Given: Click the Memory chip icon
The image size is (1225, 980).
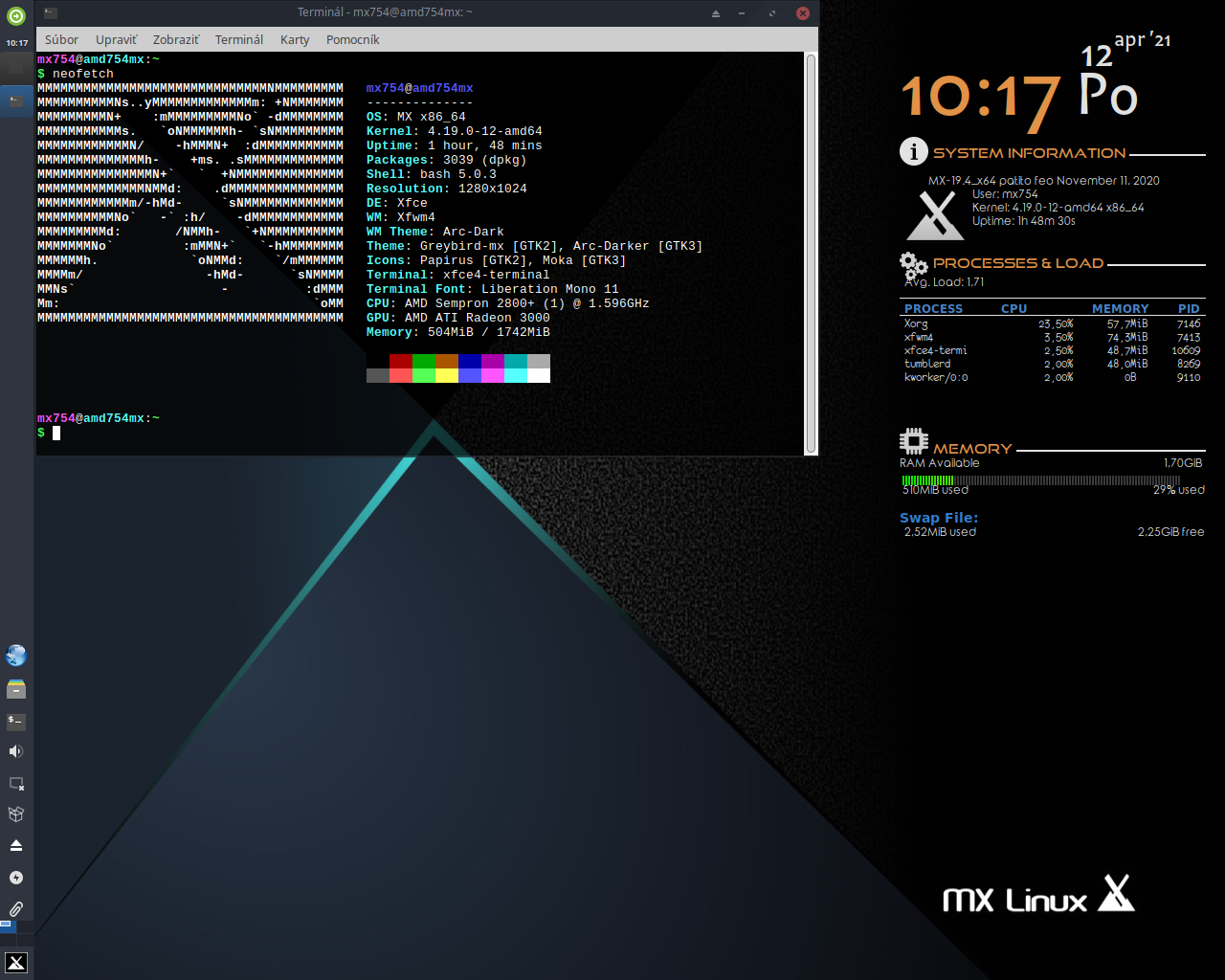Looking at the screenshot, I should point(914,441).
